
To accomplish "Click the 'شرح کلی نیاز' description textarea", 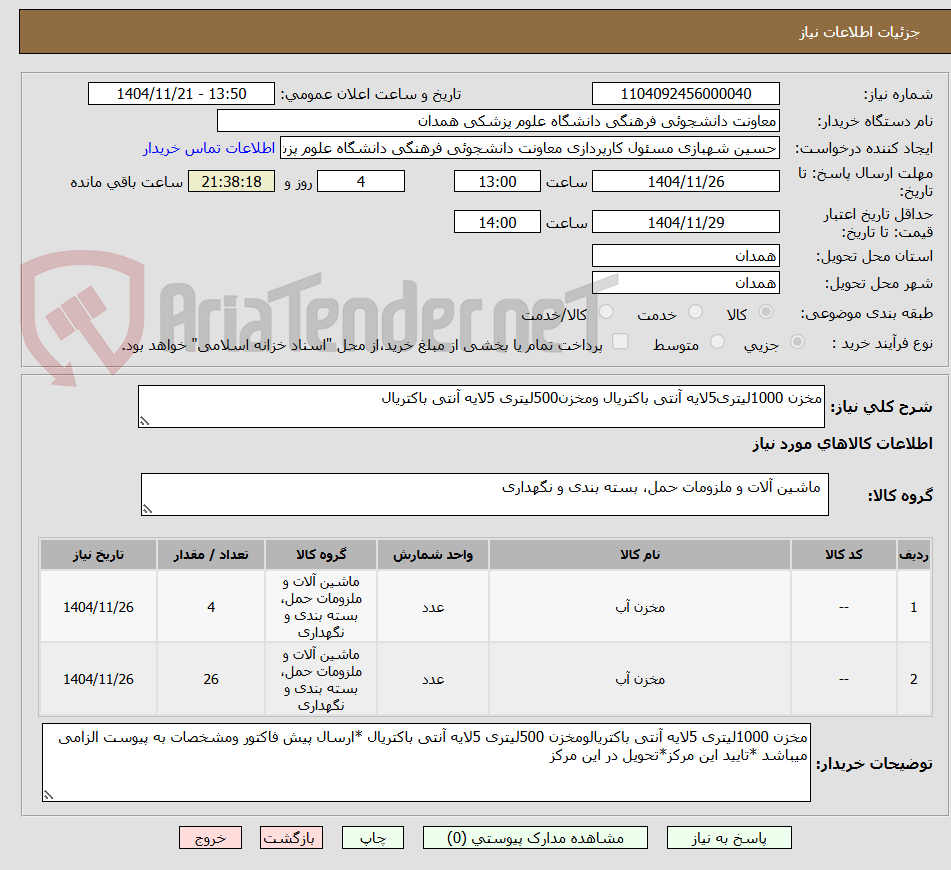I will tap(481, 406).
